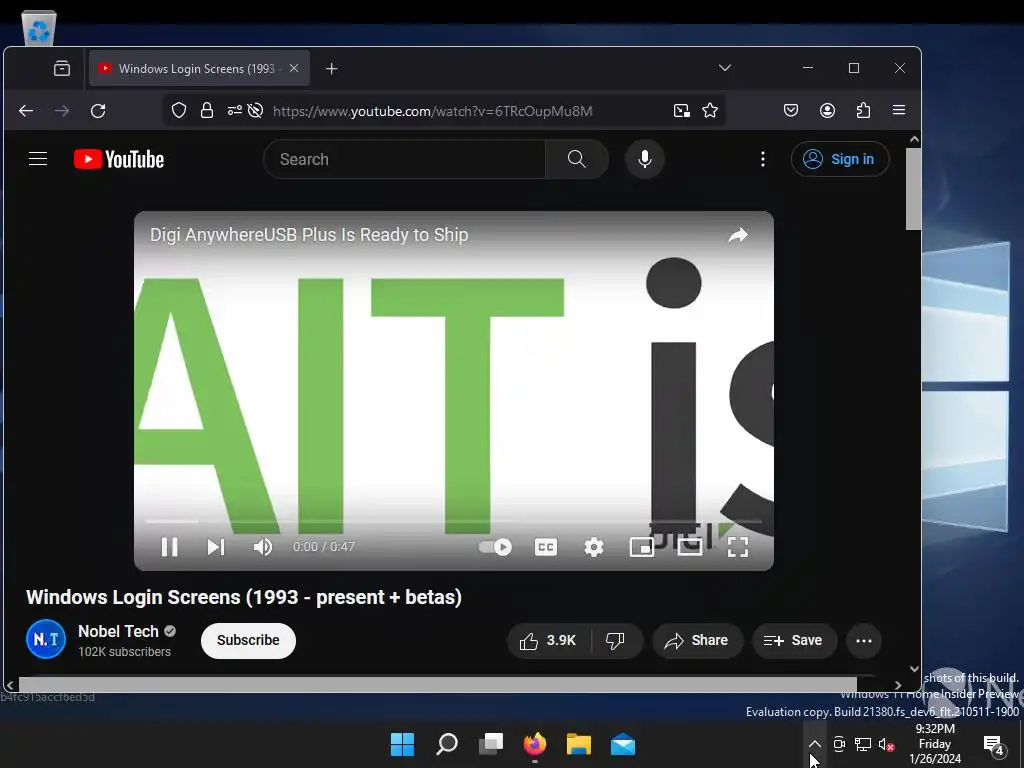The image size is (1024, 768).
Task: Click the horizontal page scrollbar
Action: (438, 684)
